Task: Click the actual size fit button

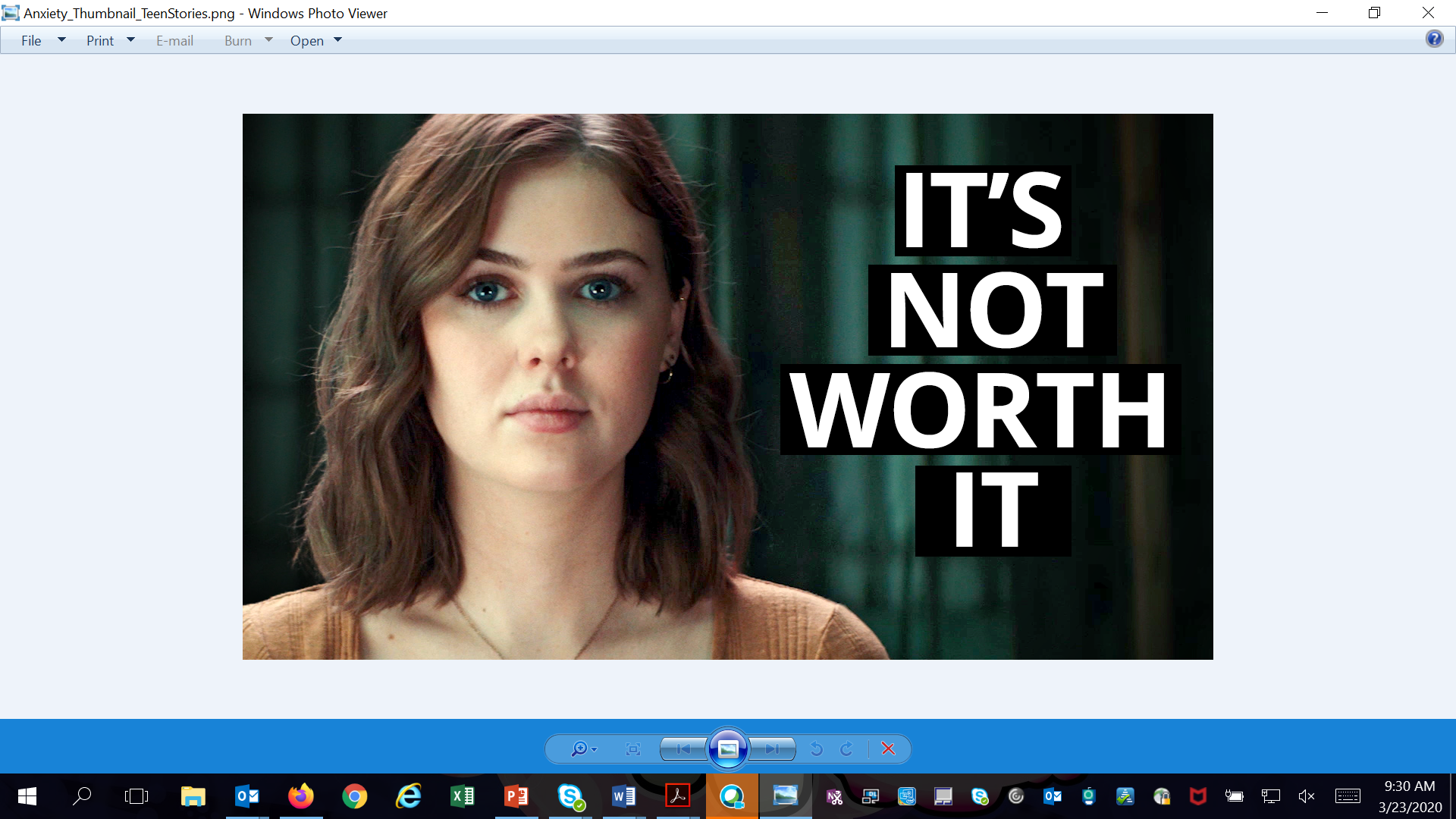Action: click(x=633, y=749)
